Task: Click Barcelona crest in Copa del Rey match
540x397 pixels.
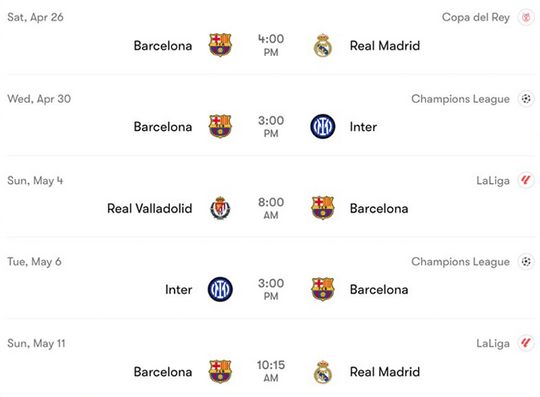Action: click(220, 45)
